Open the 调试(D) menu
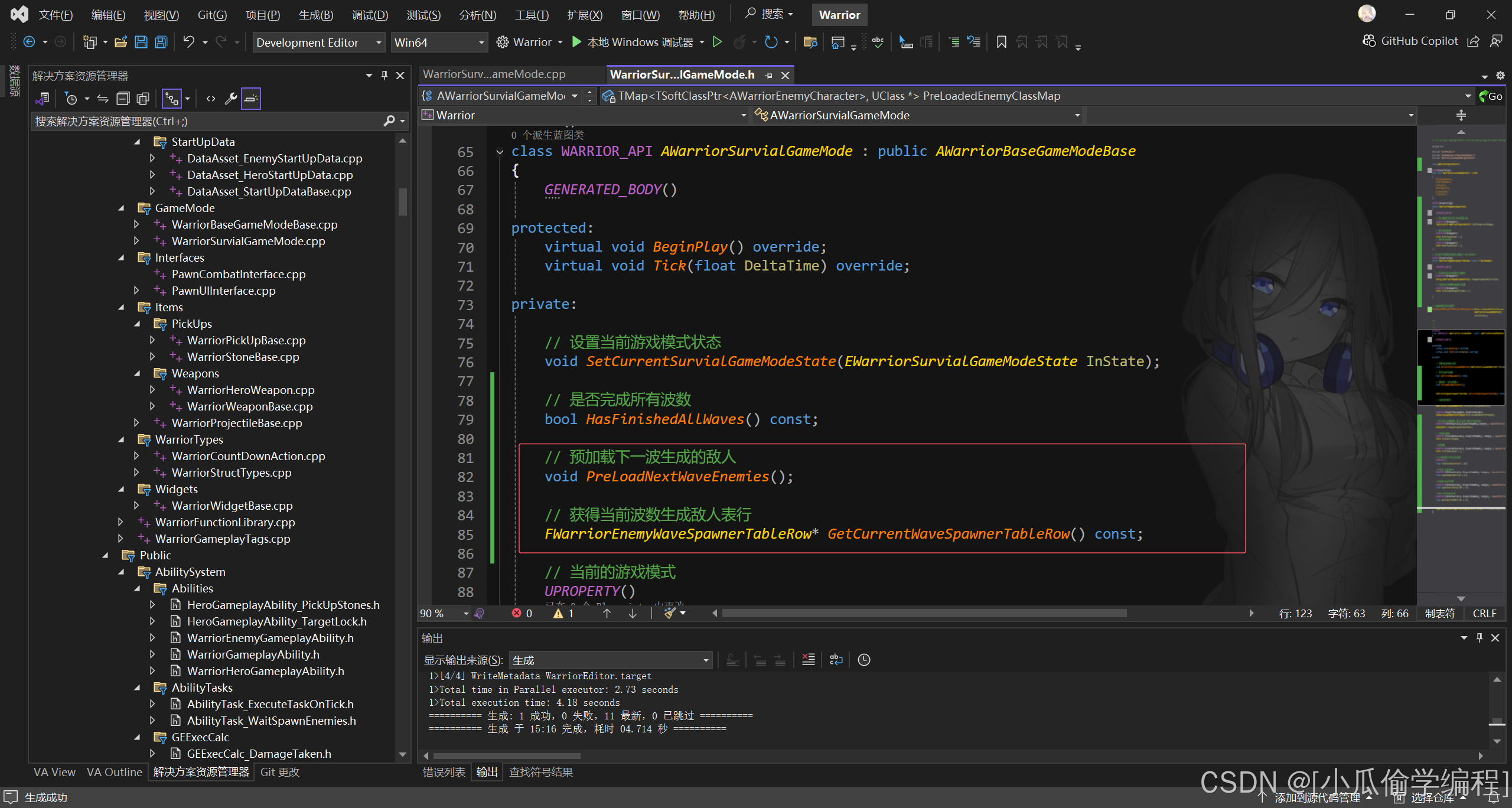Image resolution: width=1512 pixels, height=808 pixels. 370,15
